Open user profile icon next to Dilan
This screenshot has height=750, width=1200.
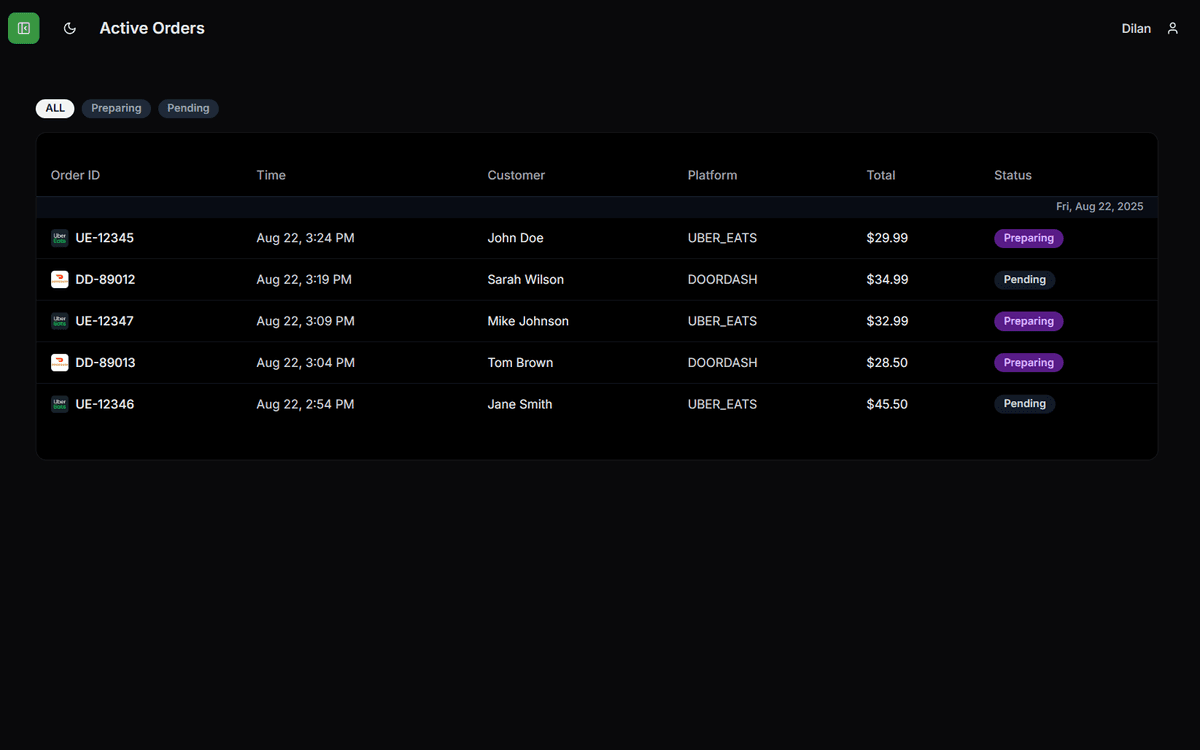[1173, 28]
